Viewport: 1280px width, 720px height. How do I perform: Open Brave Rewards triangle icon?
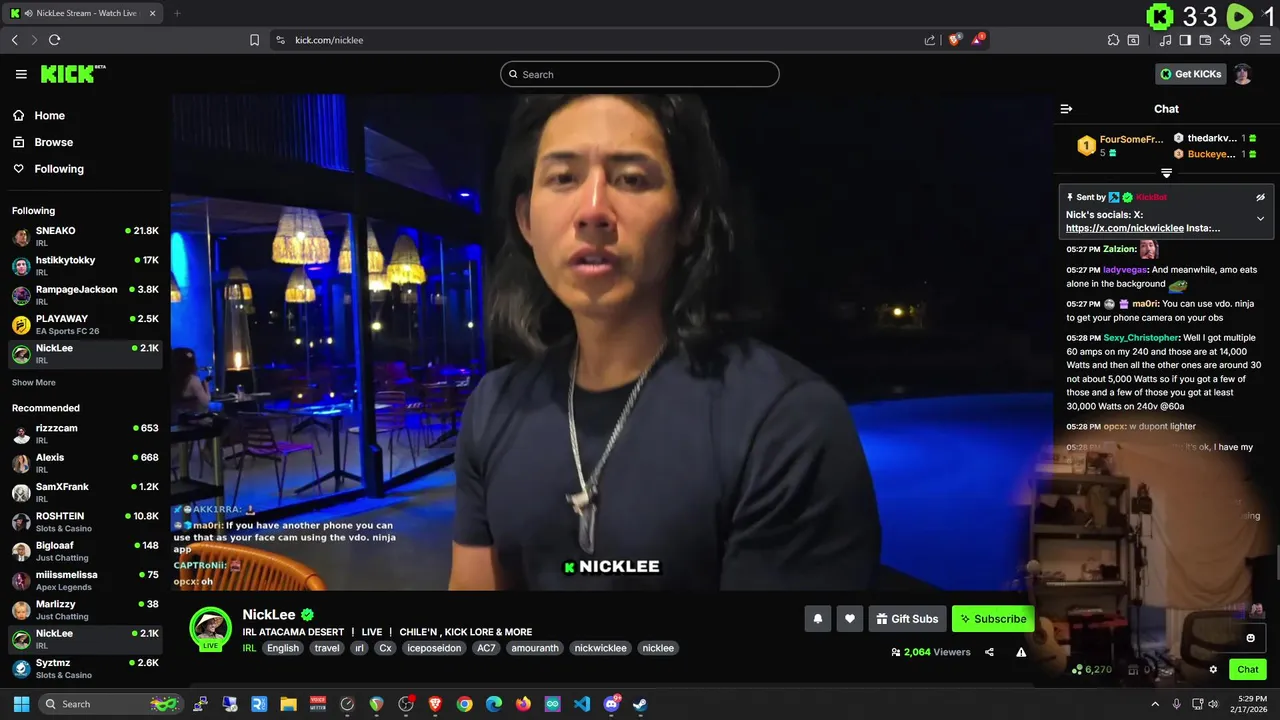(x=979, y=40)
